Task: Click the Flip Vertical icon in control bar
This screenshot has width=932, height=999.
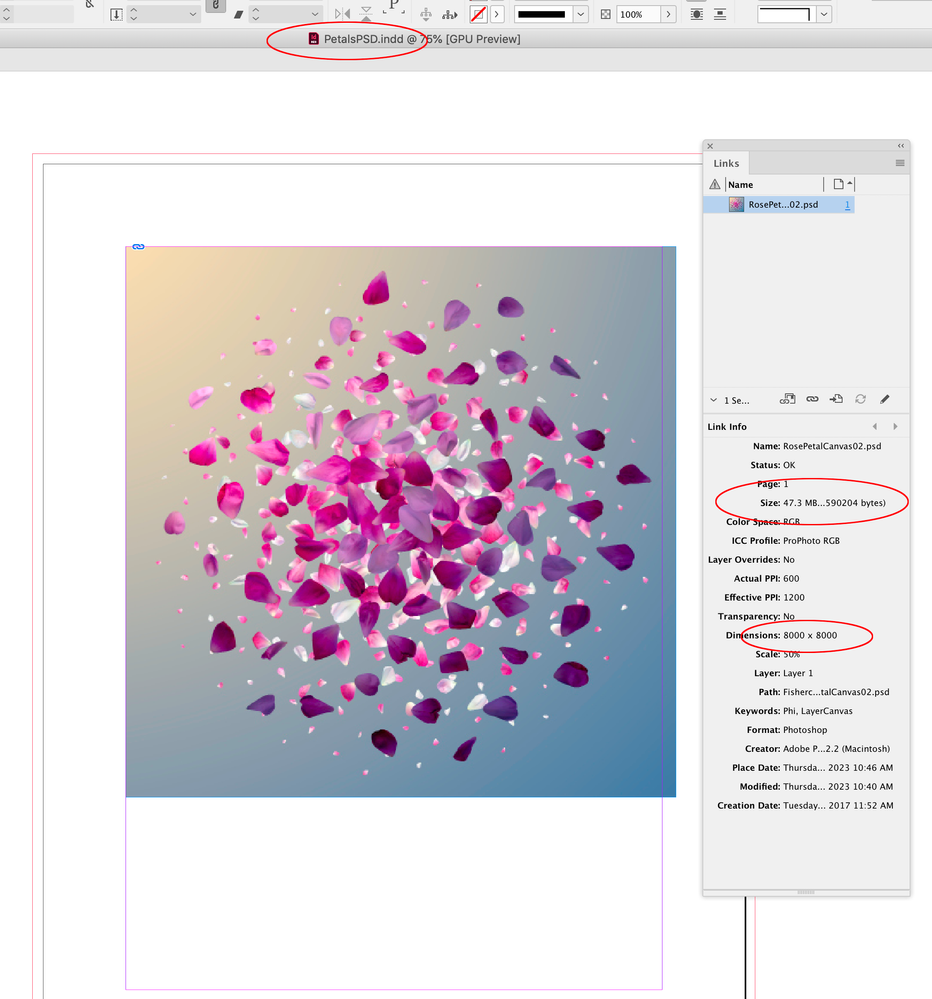Action: [x=366, y=13]
